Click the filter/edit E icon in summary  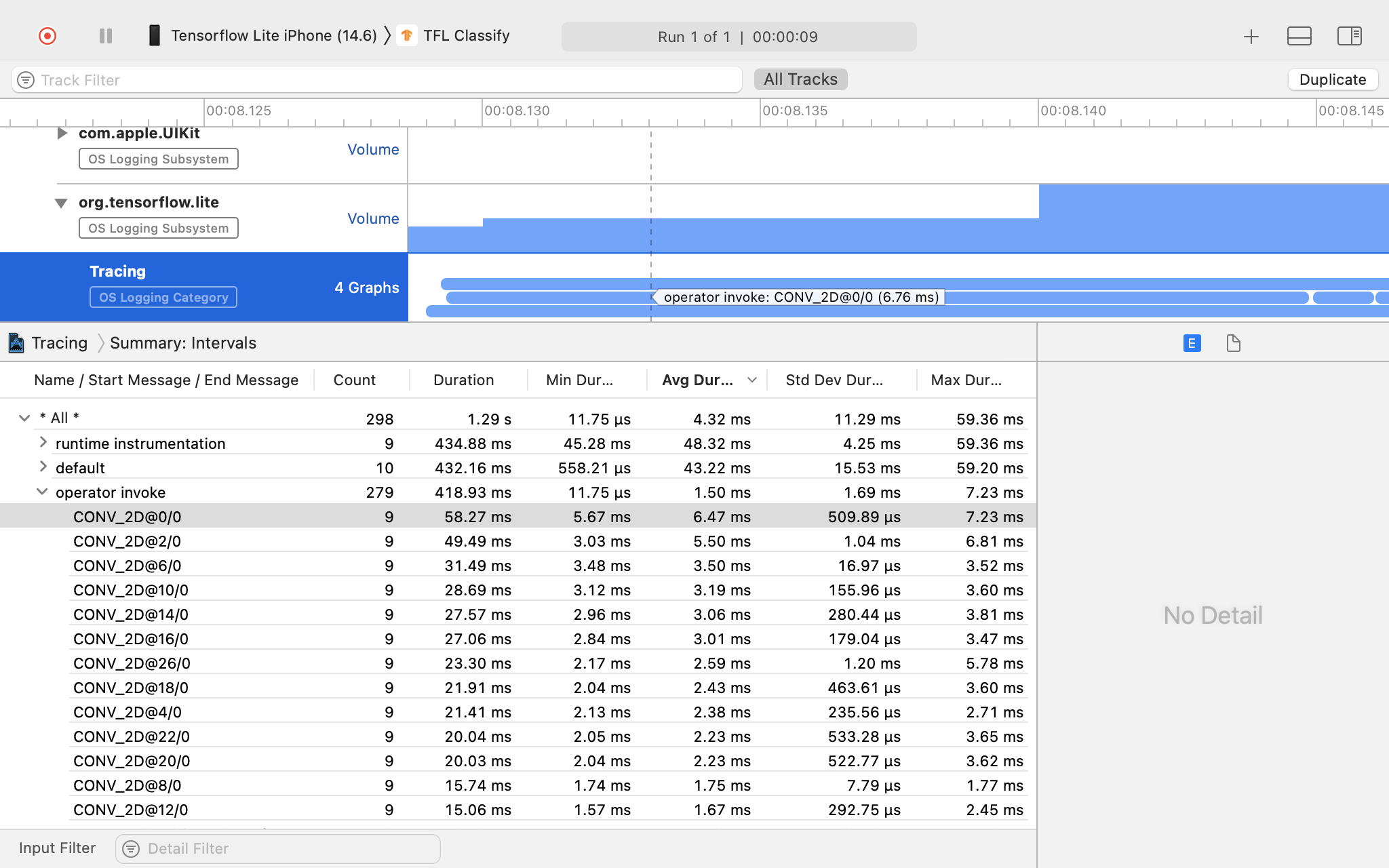pos(1191,344)
